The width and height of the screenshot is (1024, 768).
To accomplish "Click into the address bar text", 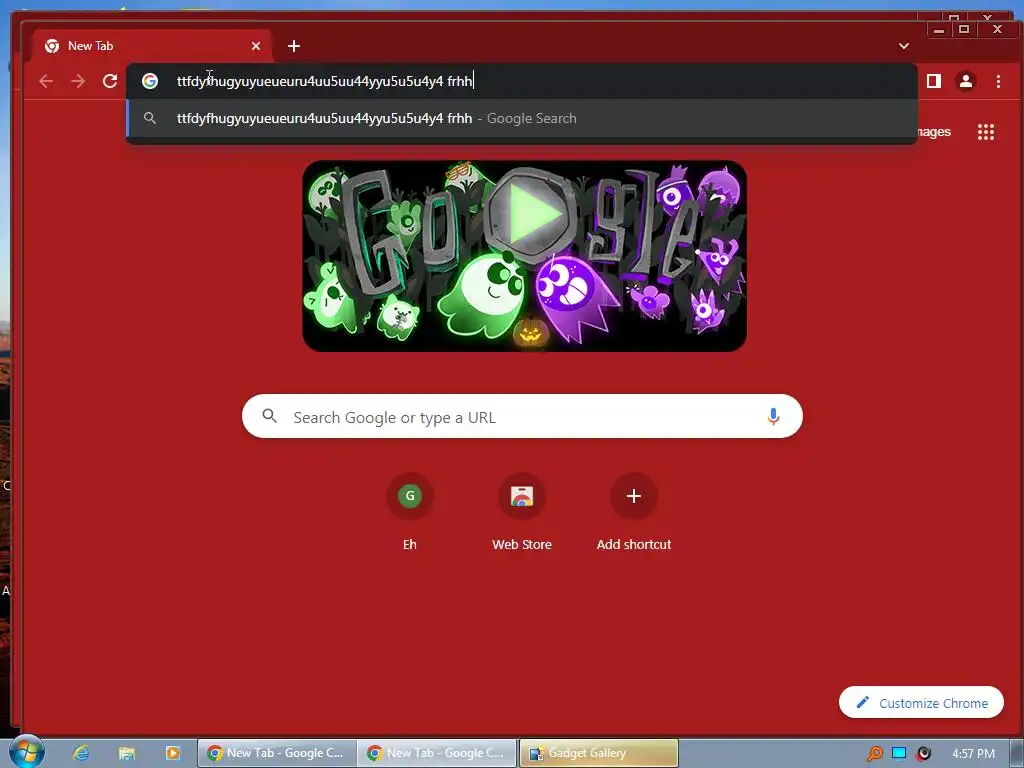I will (x=325, y=81).
